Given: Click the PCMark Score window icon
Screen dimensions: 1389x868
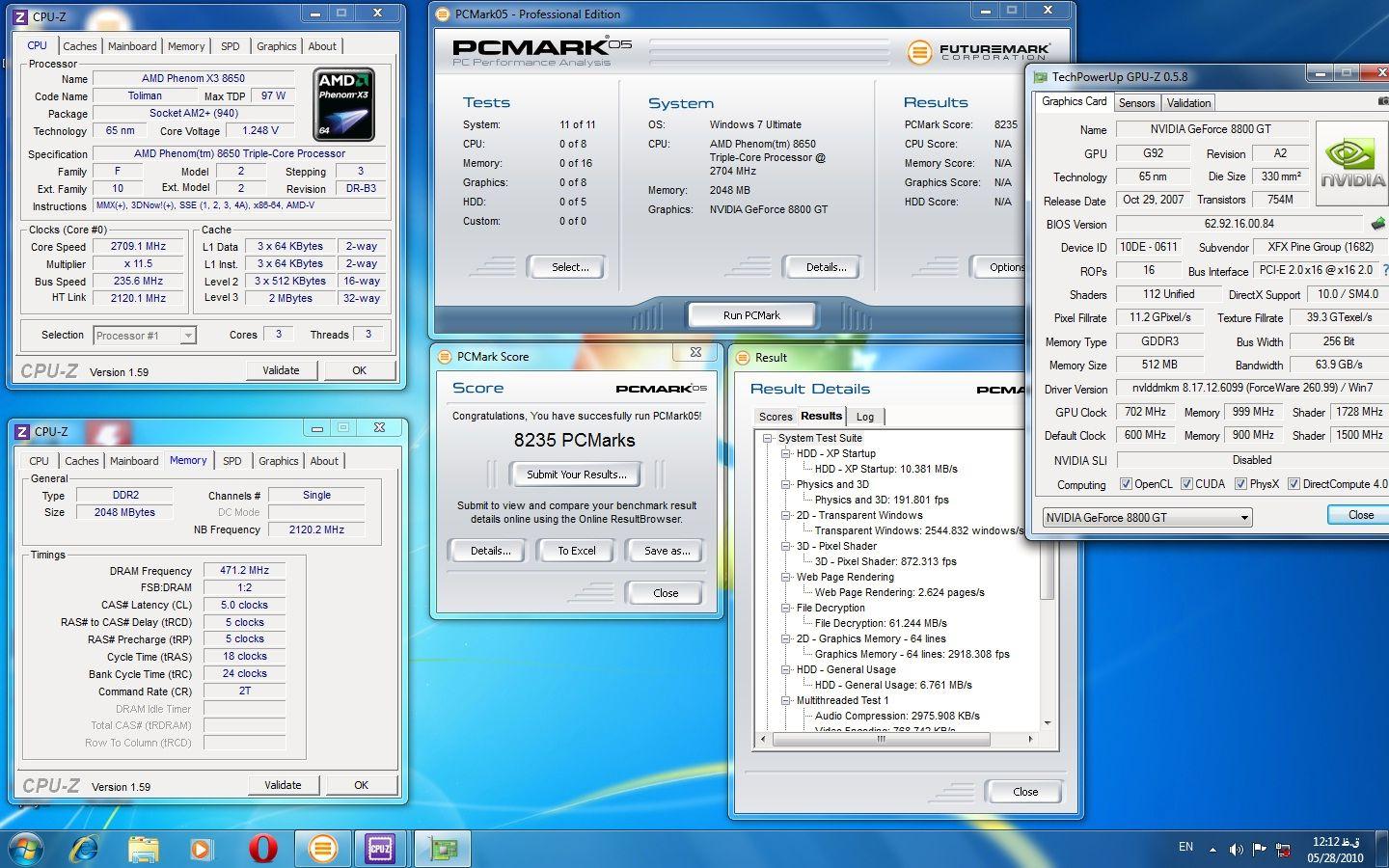Looking at the screenshot, I should [445, 356].
